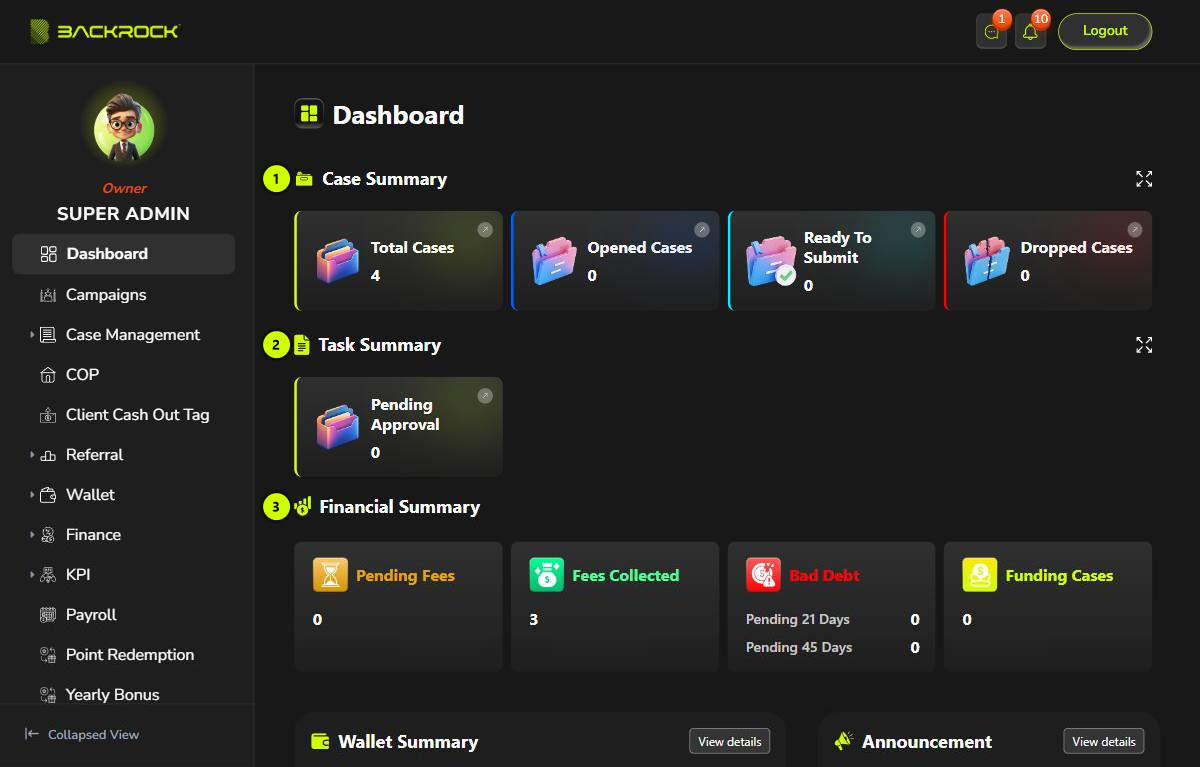1200x767 pixels.
Task: Click the Pending Fees hourglass icon
Action: (330, 575)
